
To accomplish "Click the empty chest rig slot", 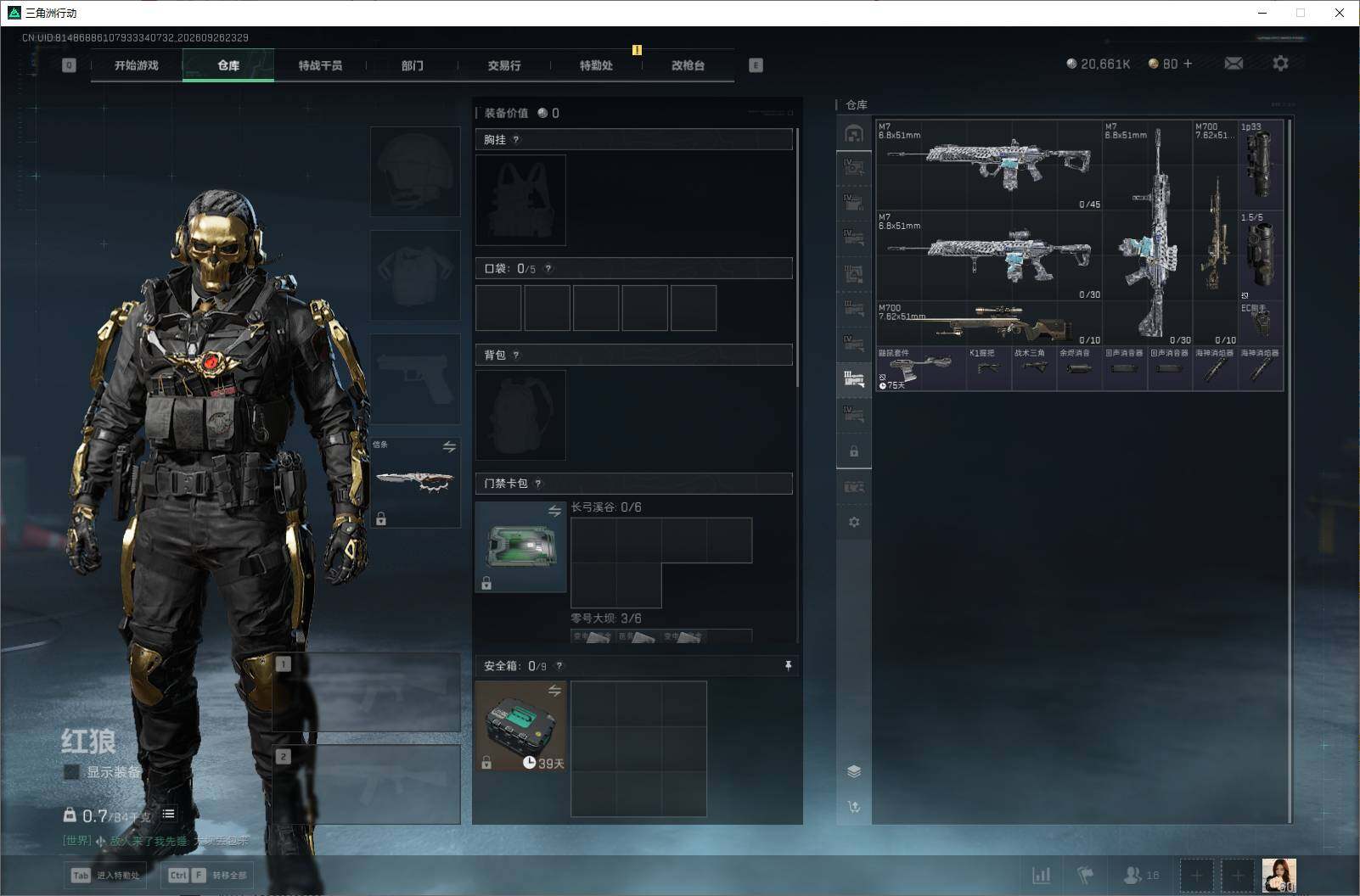I will tap(520, 200).
